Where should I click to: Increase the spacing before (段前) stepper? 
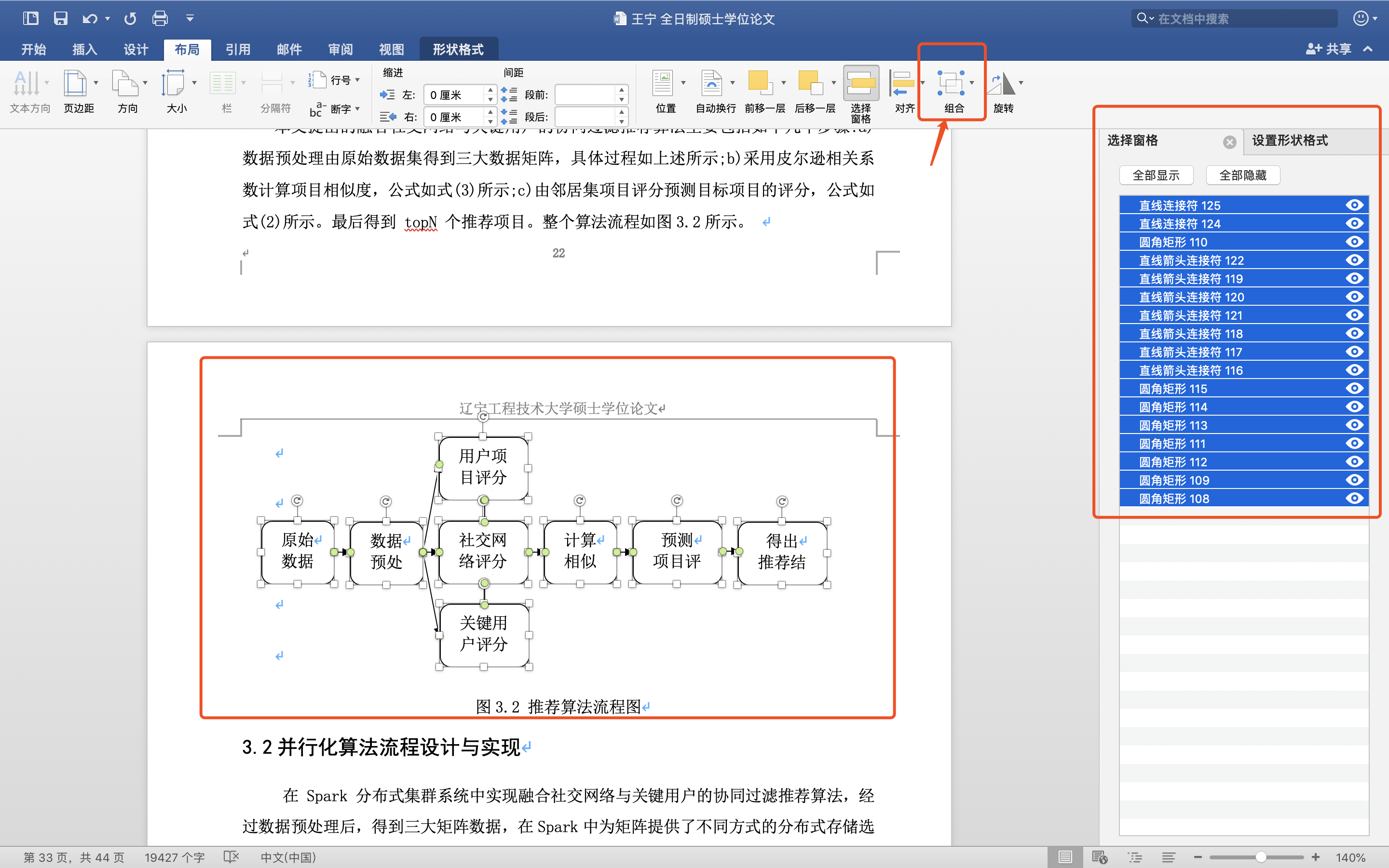(622, 90)
